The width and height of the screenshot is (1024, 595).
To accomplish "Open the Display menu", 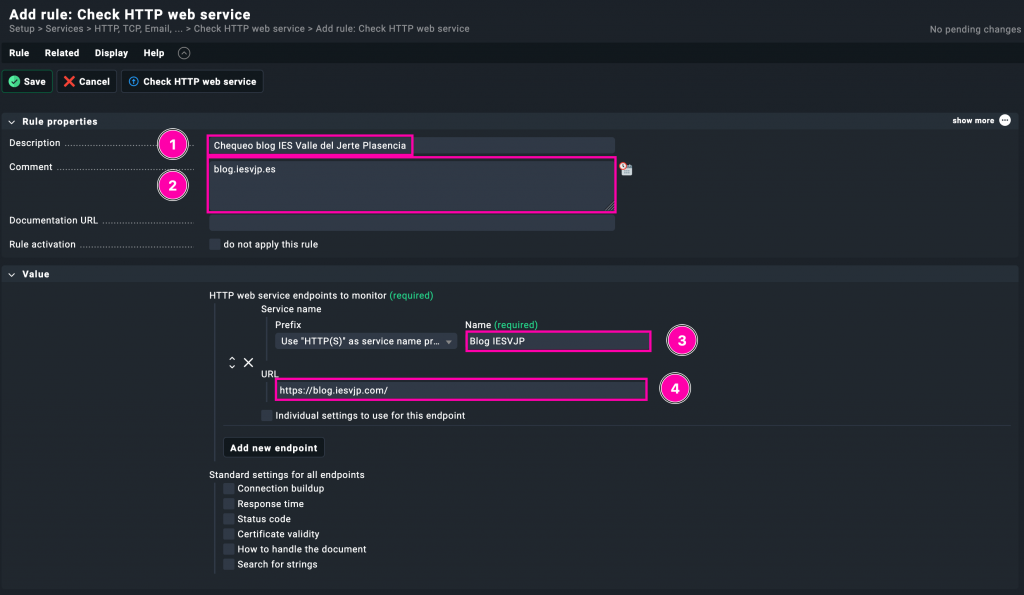I will click(x=111, y=53).
